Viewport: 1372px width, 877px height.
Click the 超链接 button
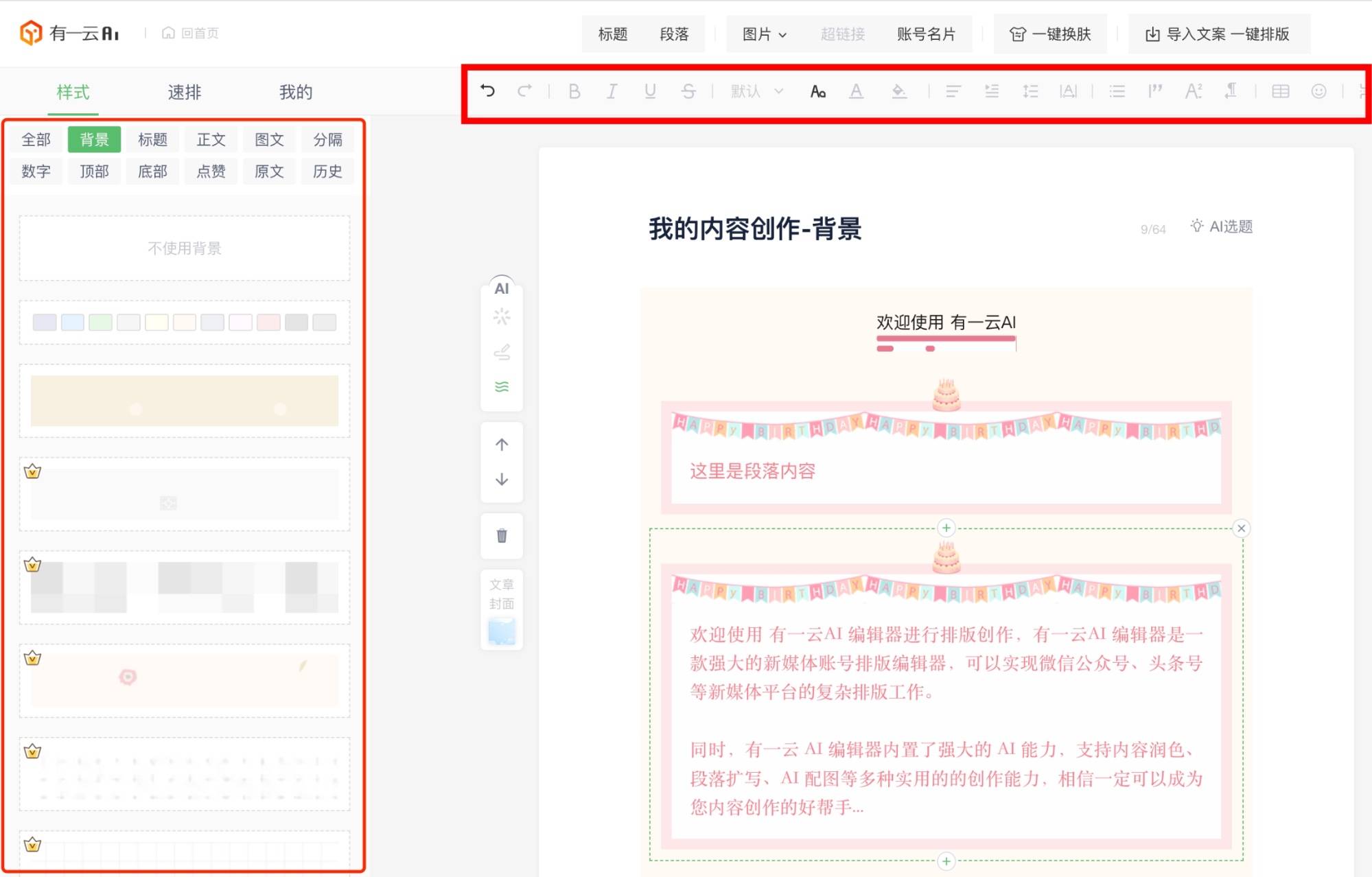842,34
